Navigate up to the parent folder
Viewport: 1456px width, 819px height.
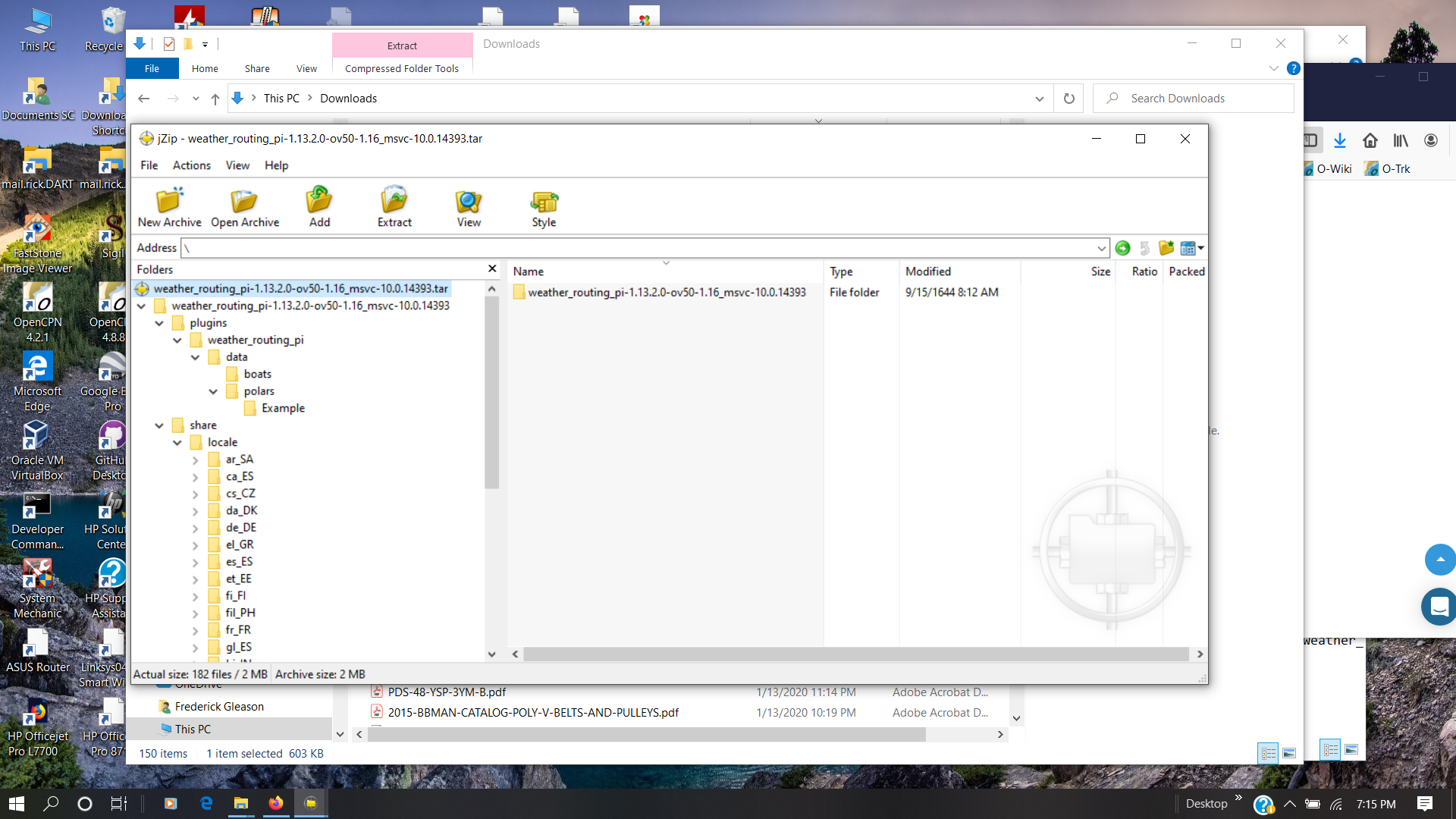(x=215, y=98)
